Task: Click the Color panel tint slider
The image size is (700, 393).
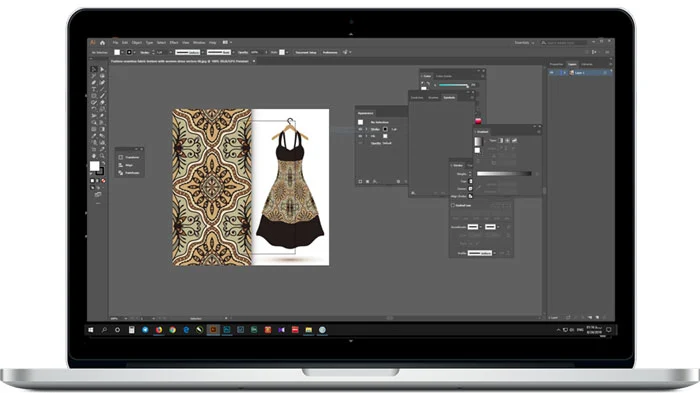Action: (453, 85)
